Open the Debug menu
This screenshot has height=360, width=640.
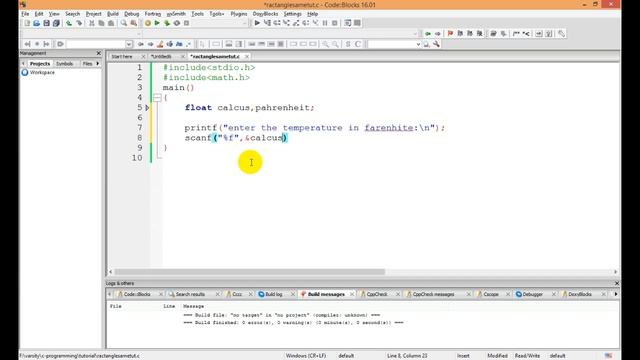coord(131,14)
